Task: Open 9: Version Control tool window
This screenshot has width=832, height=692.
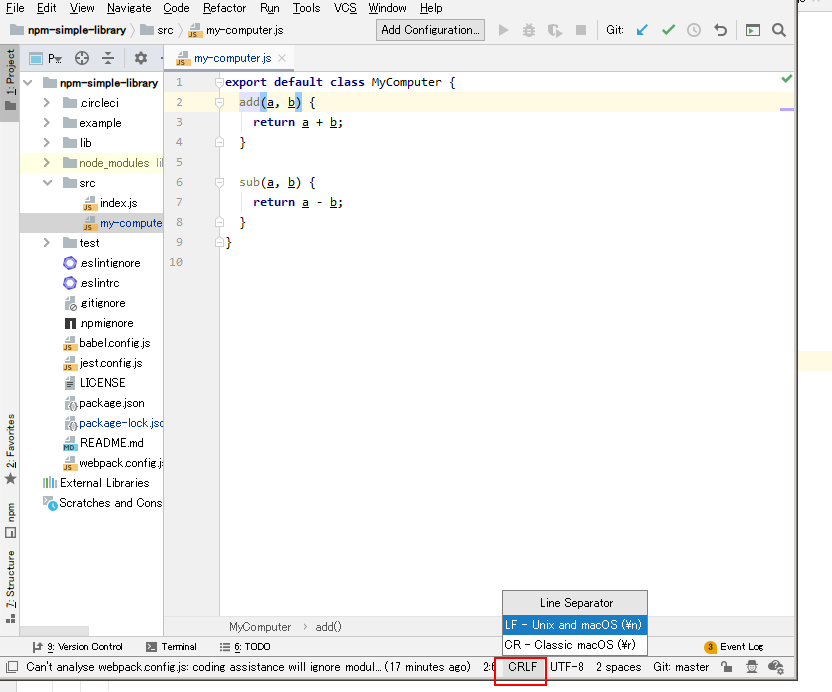Action: tap(77, 647)
